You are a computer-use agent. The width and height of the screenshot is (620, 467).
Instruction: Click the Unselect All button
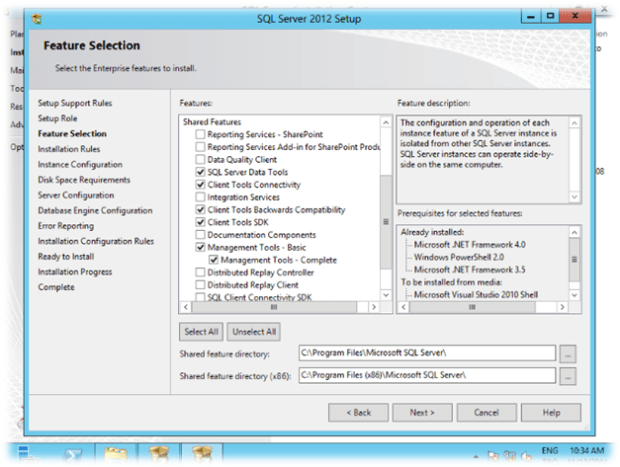pos(255,331)
